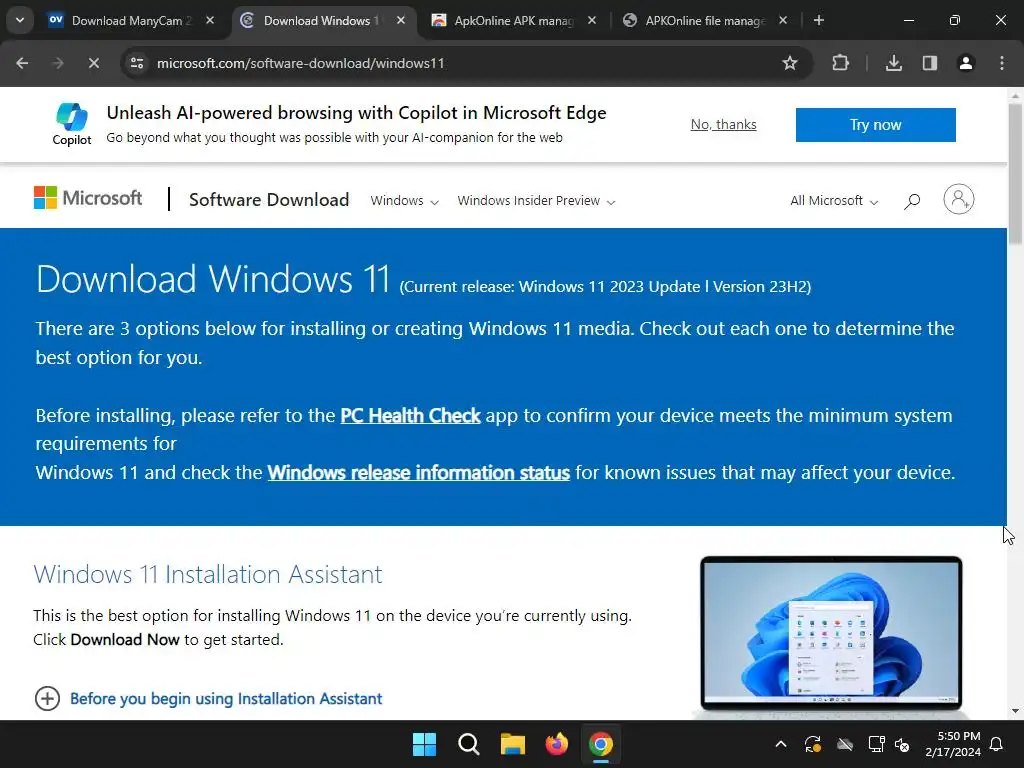
Task: Sign in with the account icon
Action: tap(959, 199)
